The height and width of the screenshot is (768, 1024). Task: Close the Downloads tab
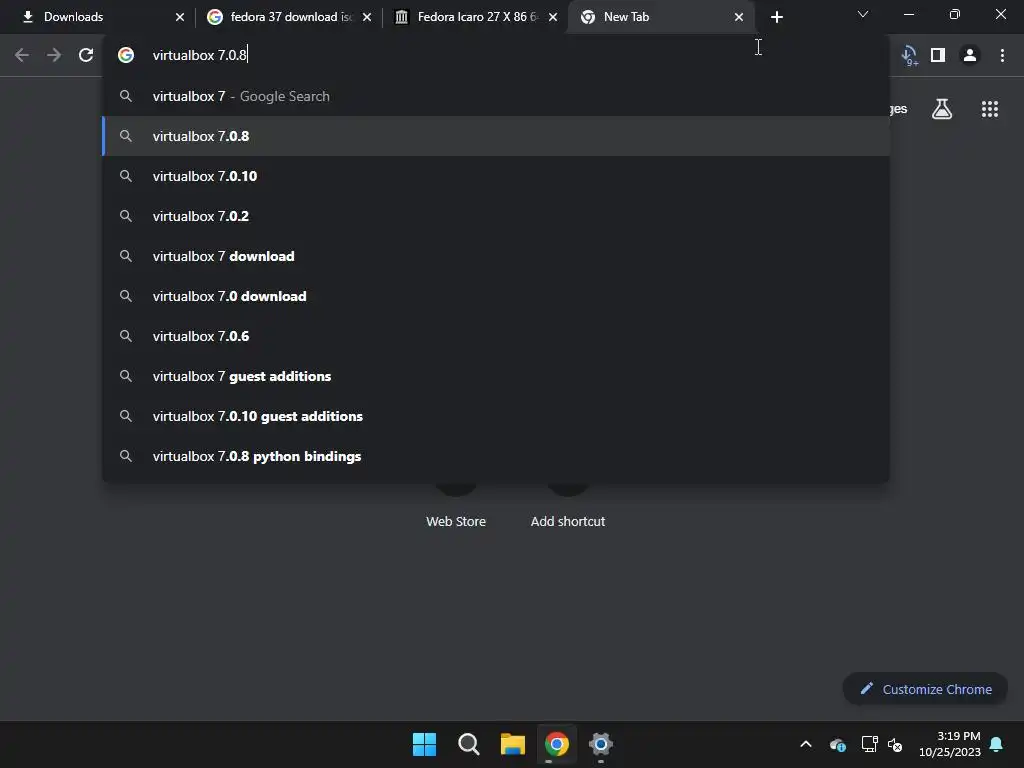tap(180, 17)
